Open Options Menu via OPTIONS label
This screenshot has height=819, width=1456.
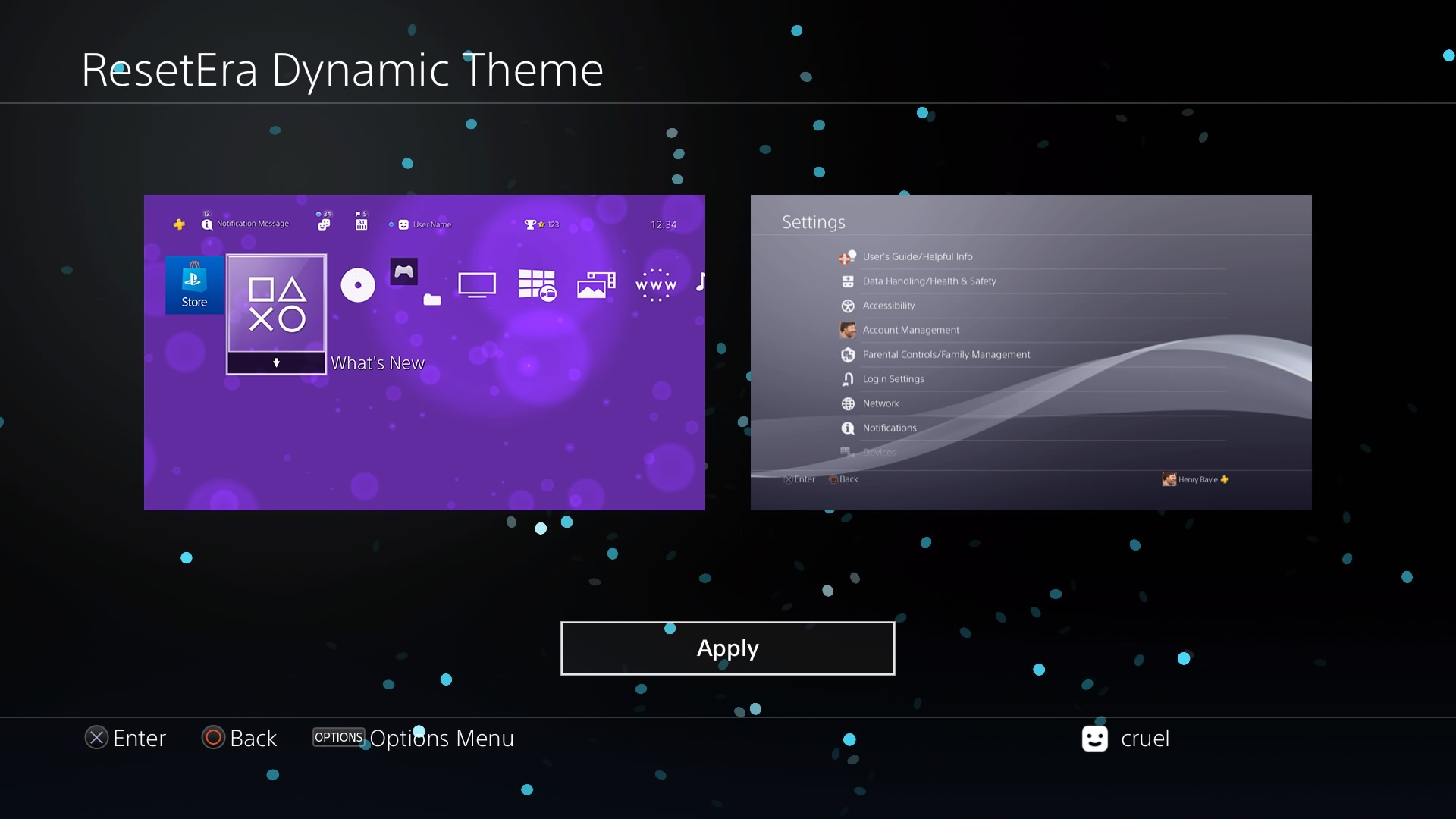click(x=338, y=737)
